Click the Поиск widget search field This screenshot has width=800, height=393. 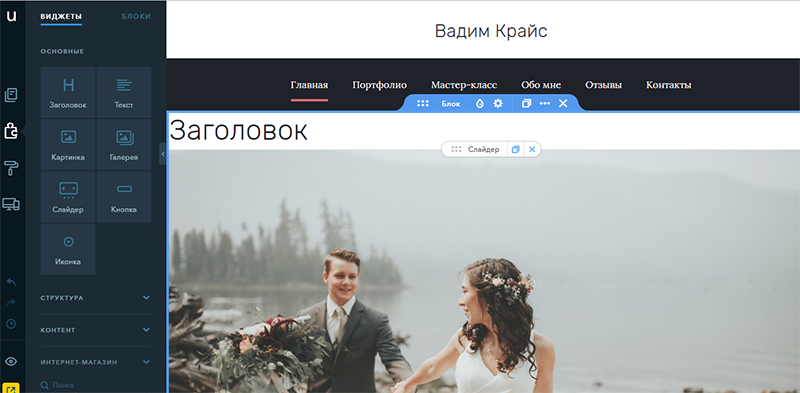tap(96, 385)
